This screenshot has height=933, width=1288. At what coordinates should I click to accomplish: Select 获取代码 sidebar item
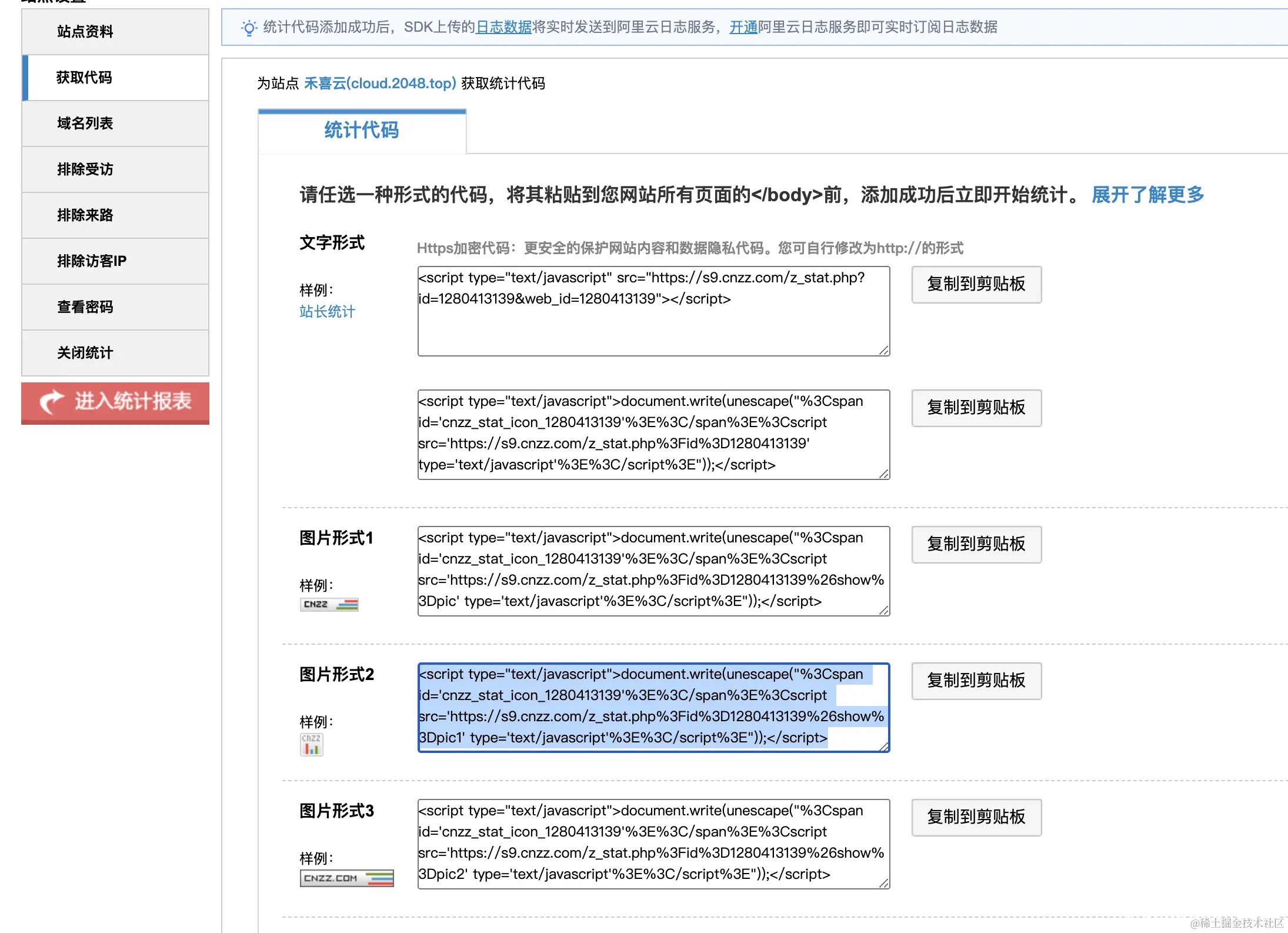(115, 78)
